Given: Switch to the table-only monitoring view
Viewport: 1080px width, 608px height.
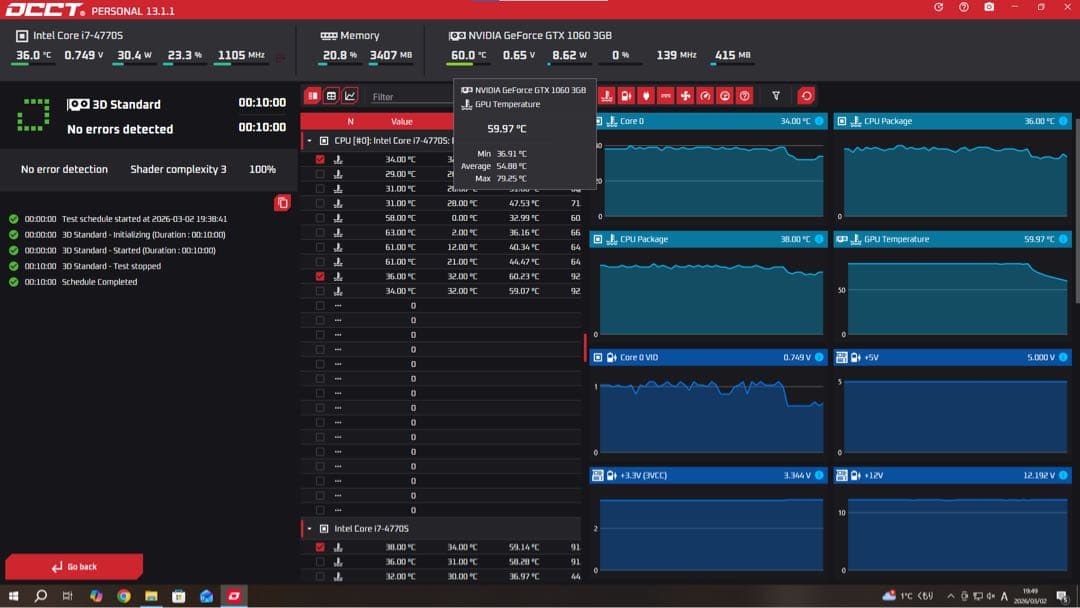Looking at the screenshot, I should pos(331,96).
